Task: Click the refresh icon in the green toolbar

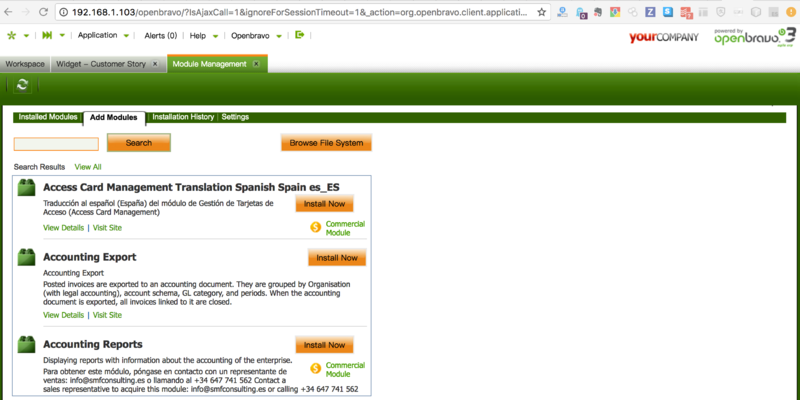Action: click(x=22, y=85)
